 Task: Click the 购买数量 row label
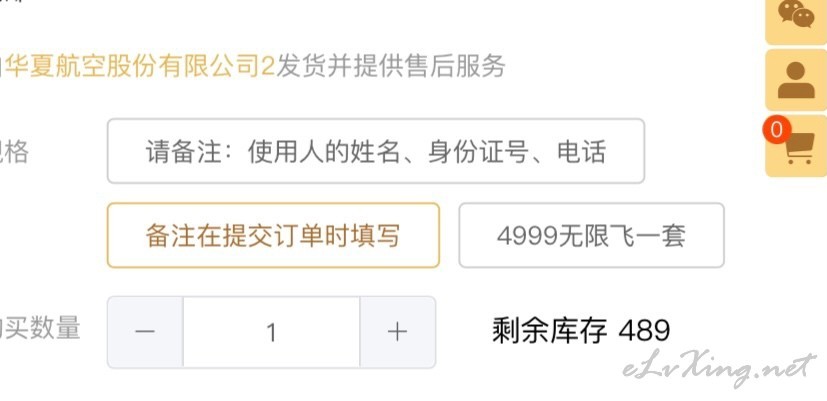click(40, 328)
